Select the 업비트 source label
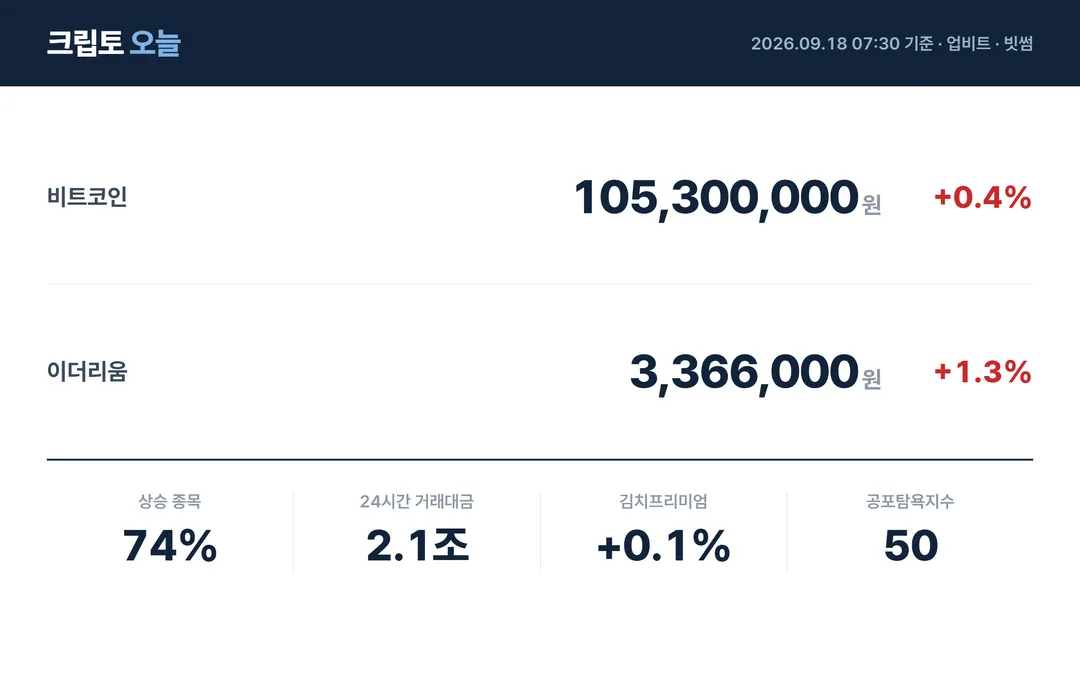The height and width of the screenshot is (690, 1080). tap(968, 43)
